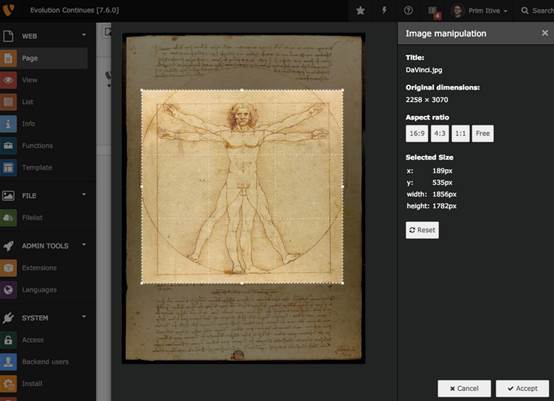Click the Page module icon
This screenshot has width=554, height=401.
[8, 58]
